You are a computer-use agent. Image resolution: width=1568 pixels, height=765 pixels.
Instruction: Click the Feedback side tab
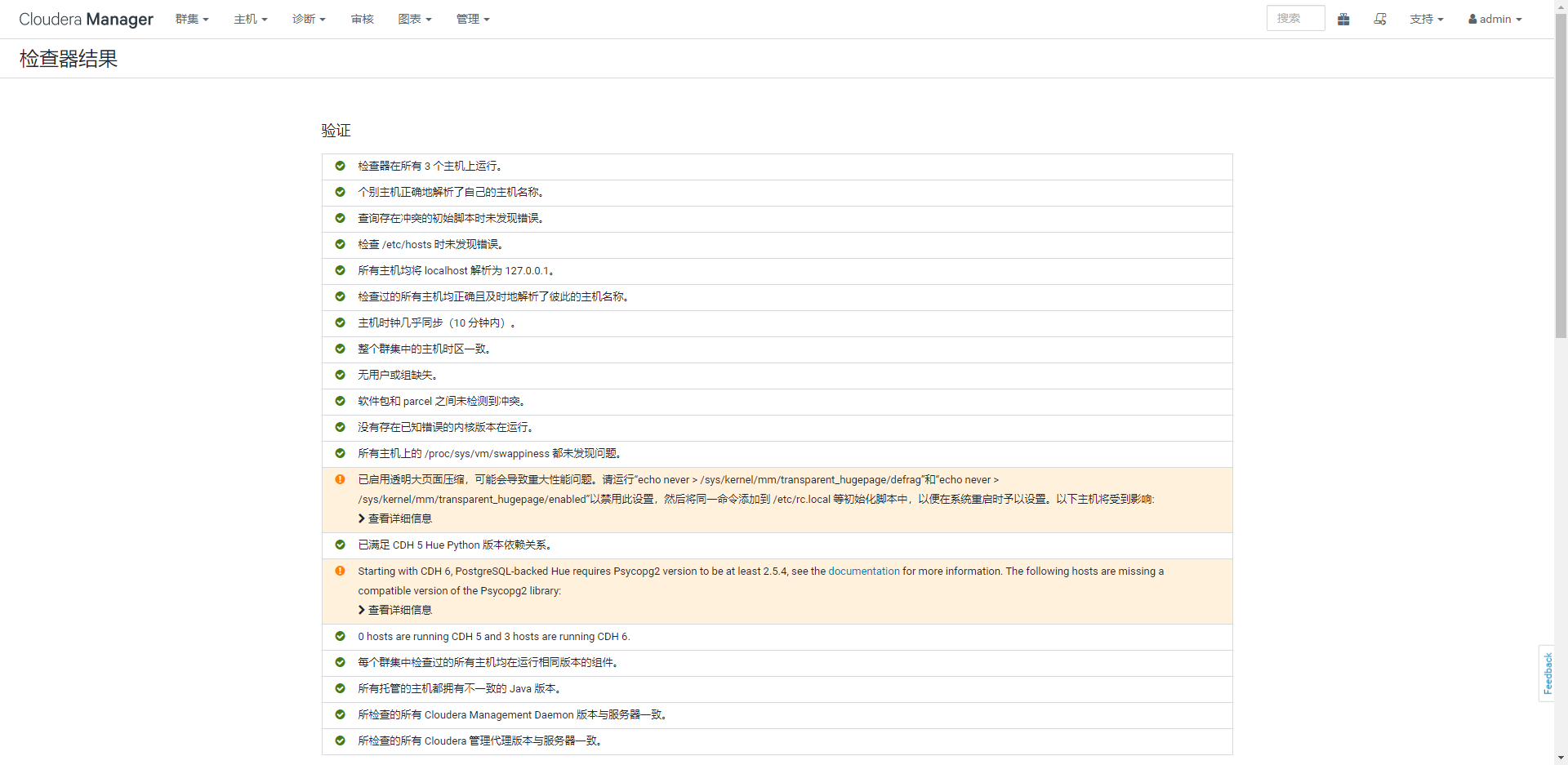tap(1547, 674)
